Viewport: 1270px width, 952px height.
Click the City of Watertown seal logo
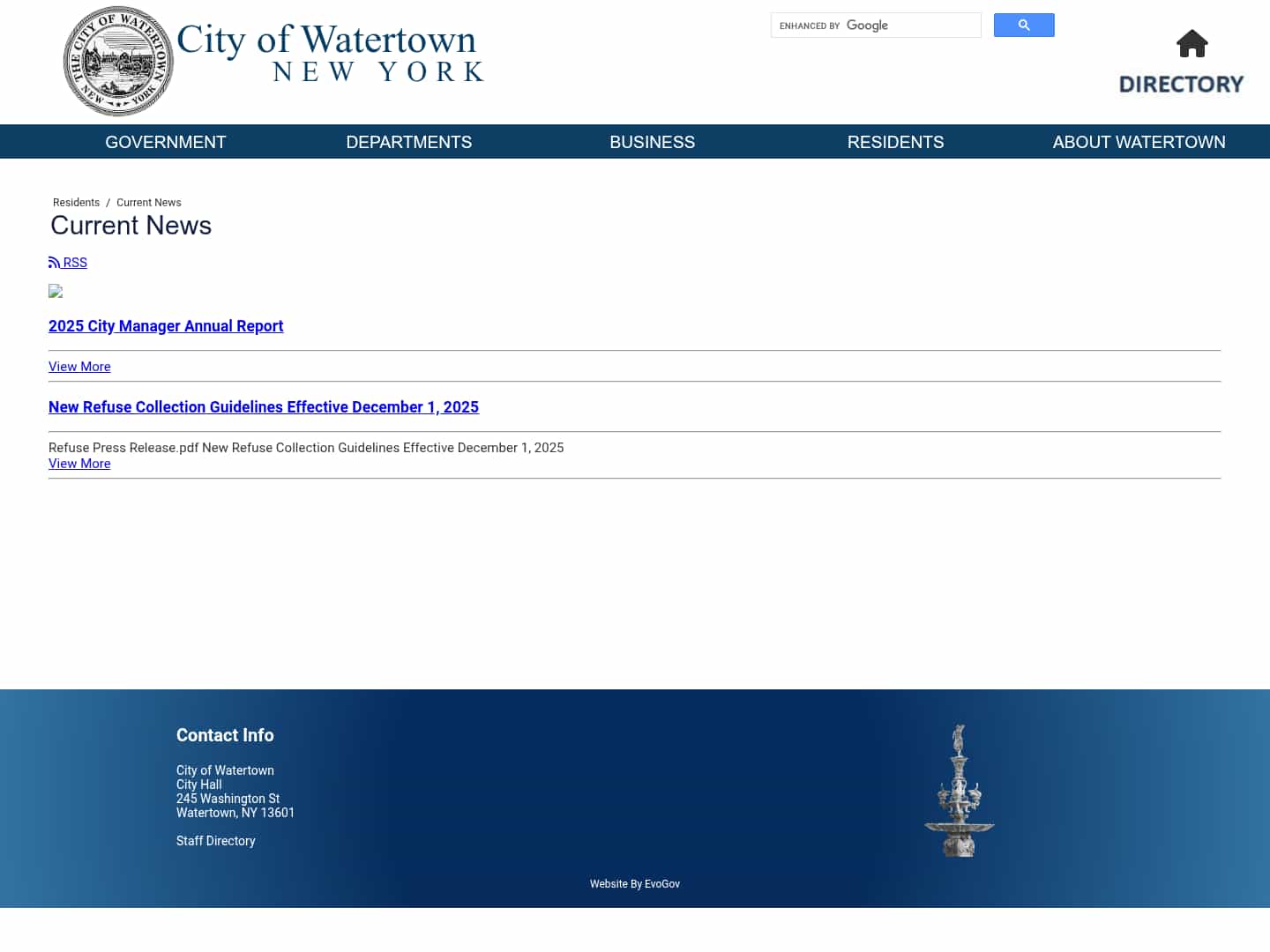pos(118,61)
